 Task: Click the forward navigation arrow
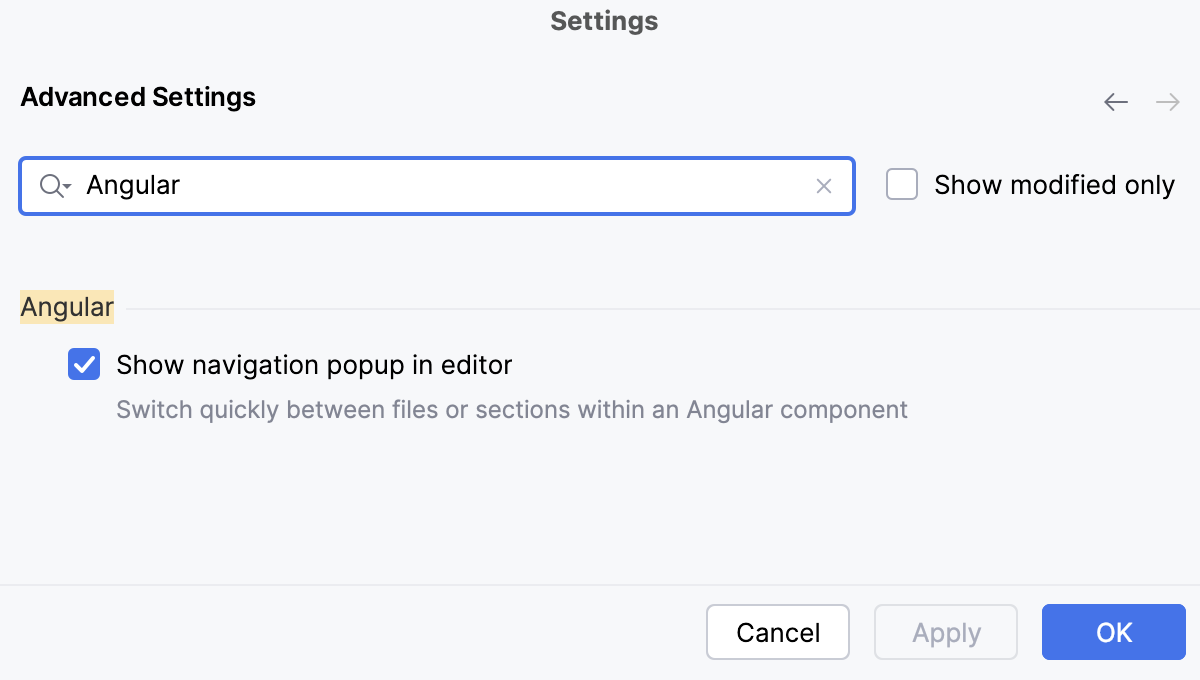click(x=1167, y=102)
